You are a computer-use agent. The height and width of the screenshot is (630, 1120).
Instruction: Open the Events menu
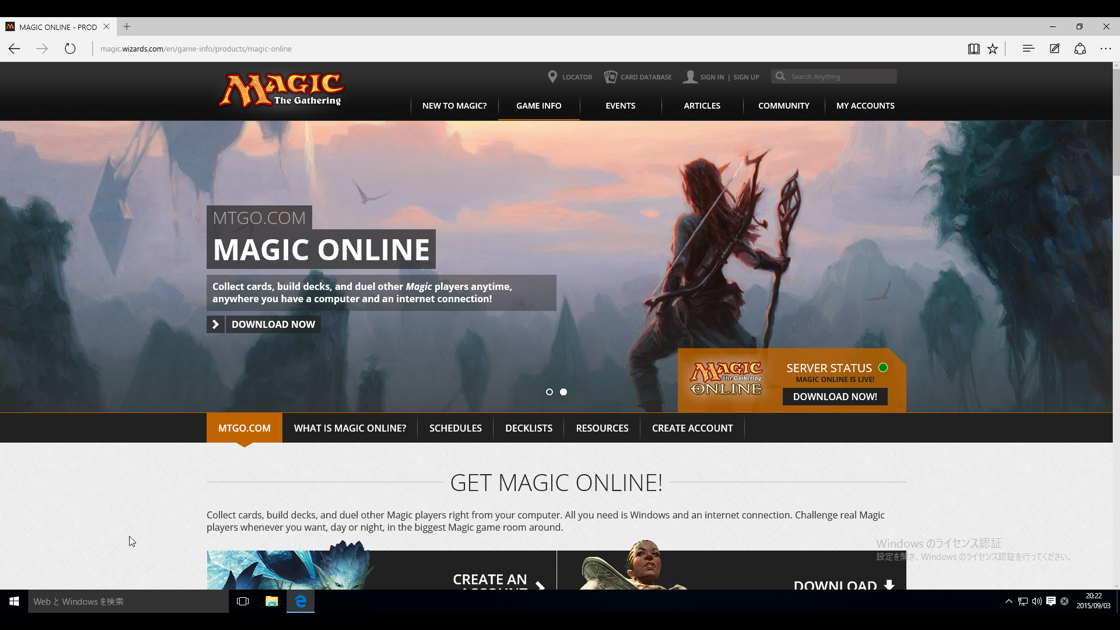620,106
